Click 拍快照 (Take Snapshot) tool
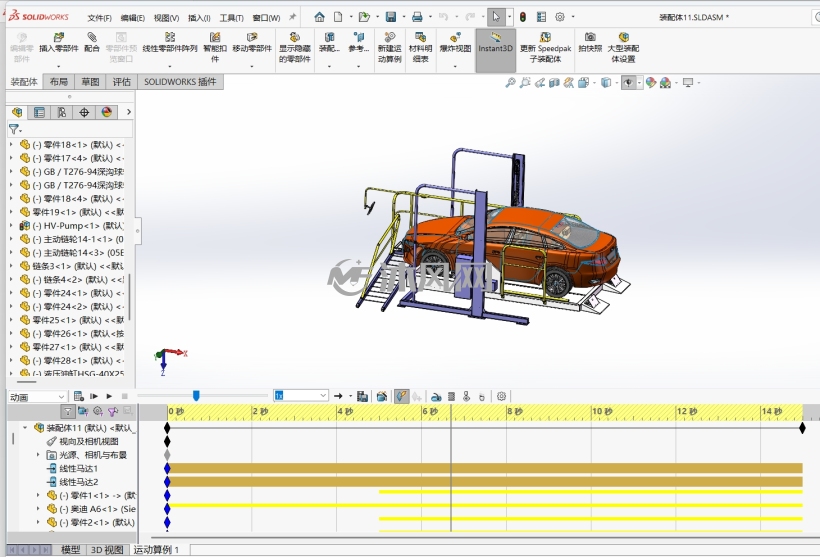 590,43
